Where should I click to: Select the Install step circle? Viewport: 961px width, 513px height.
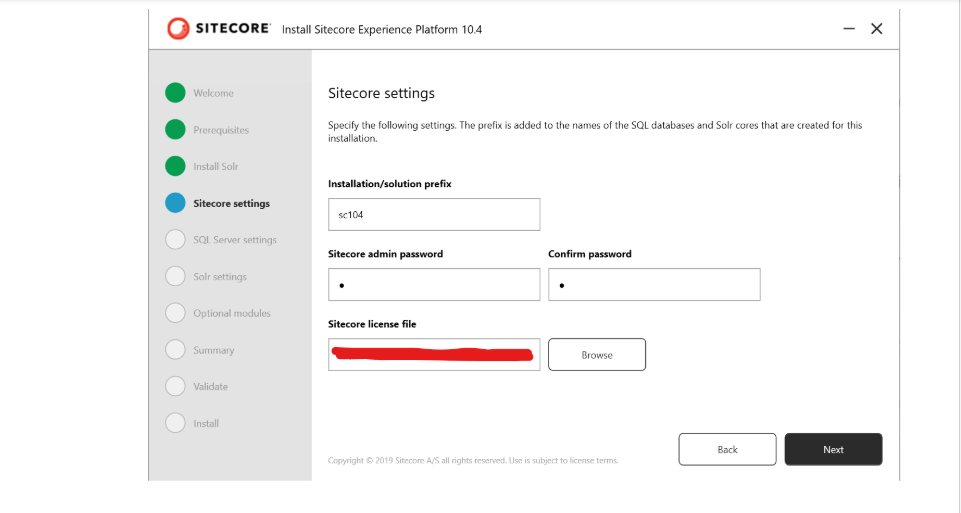(175, 423)
